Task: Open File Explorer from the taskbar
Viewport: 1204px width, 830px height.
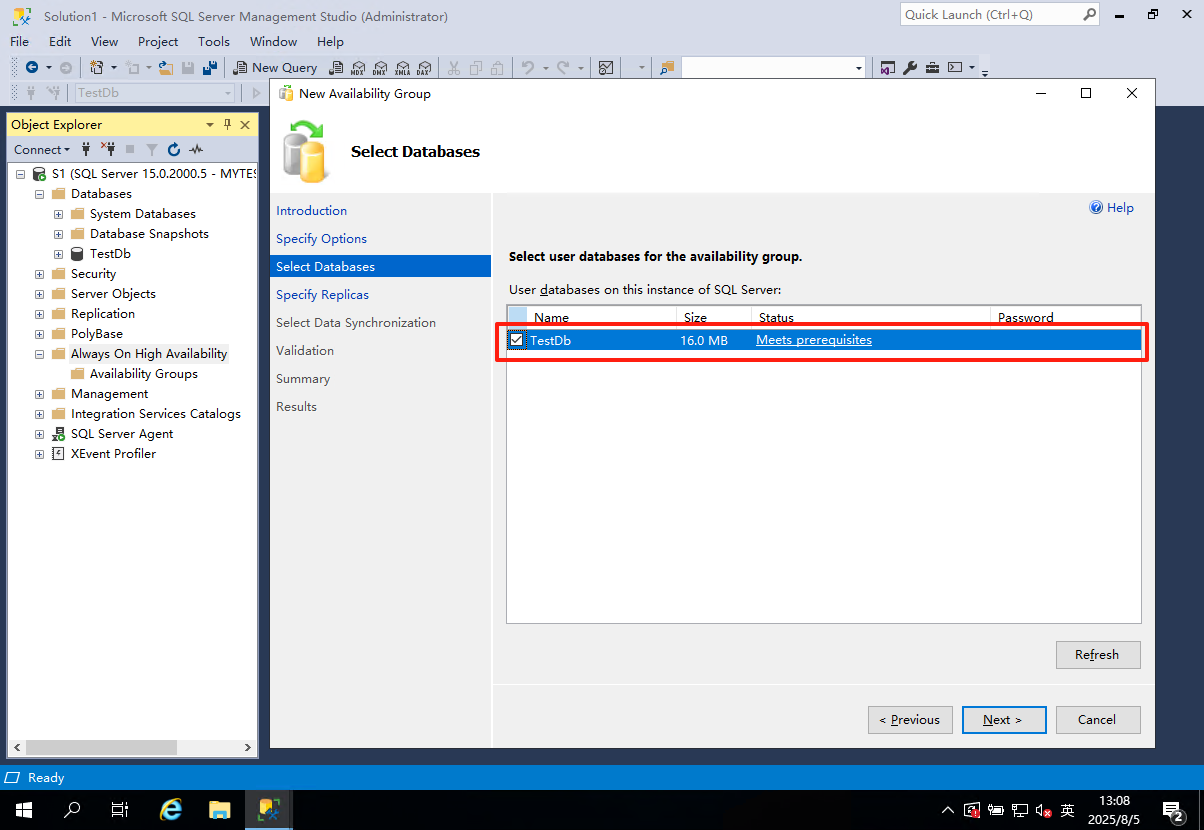Action: point(220,810)
